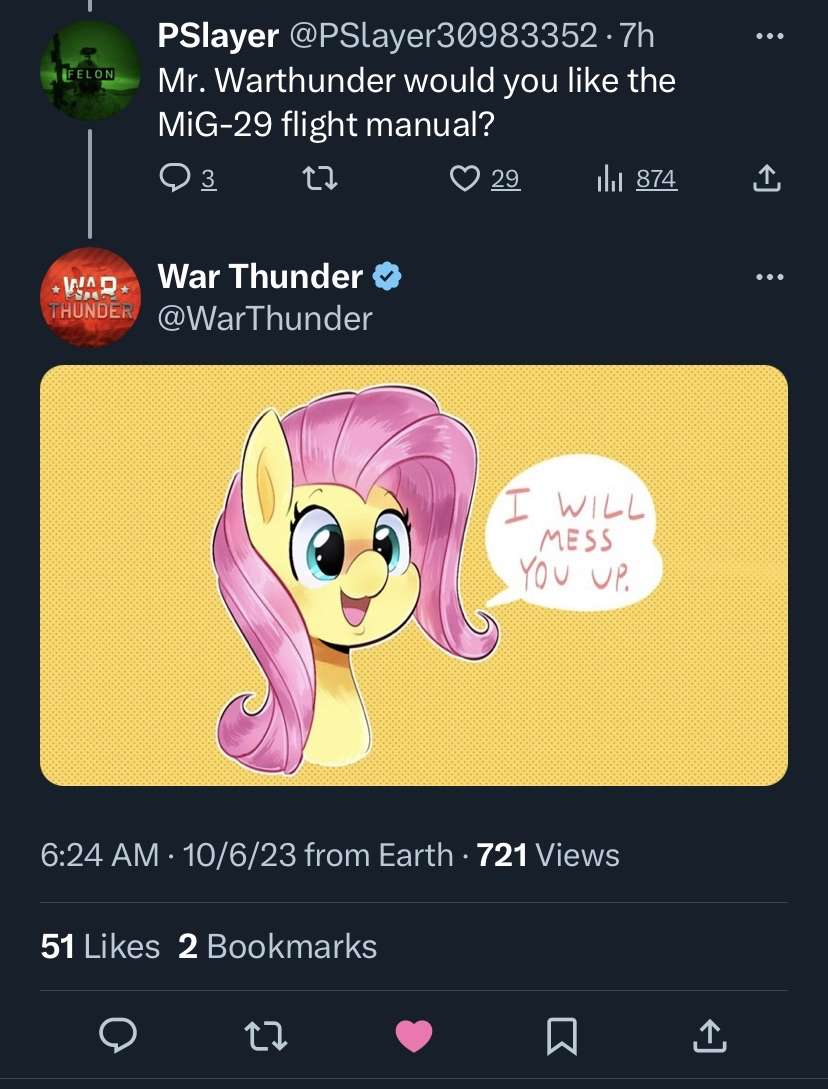828x1089 pixels.
Task: Share PSlayer's tweet
Action: point(764,179)
